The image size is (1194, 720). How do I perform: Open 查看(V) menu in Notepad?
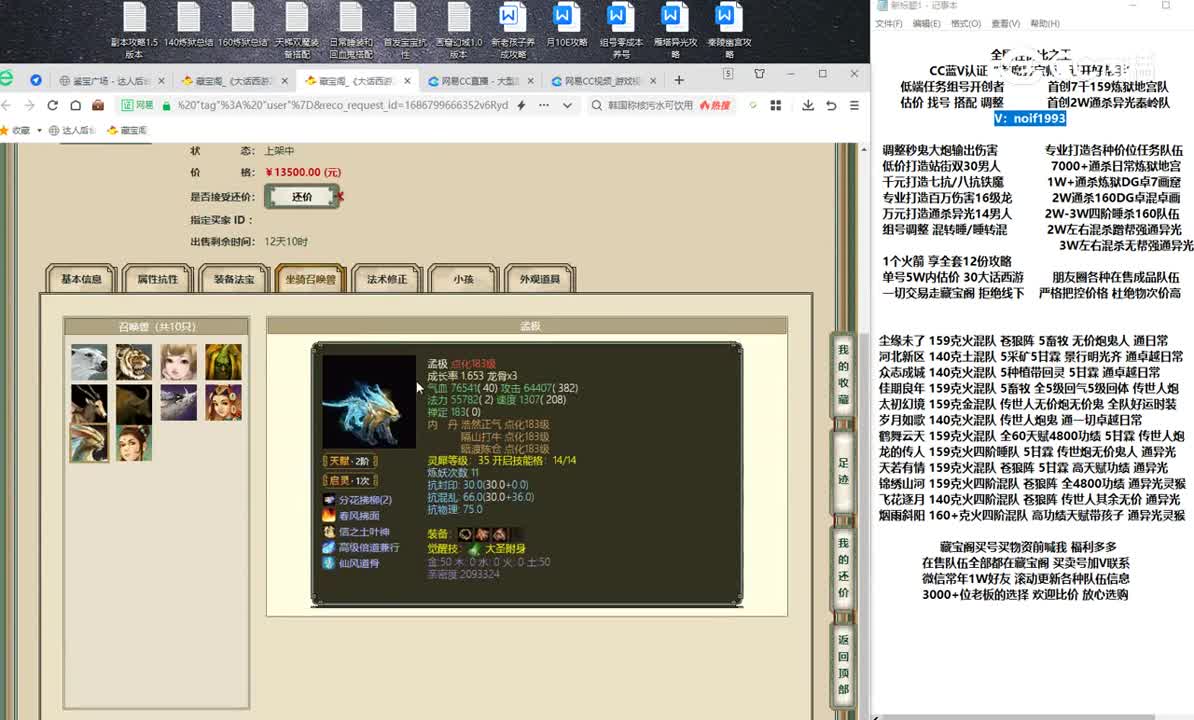tap(1005, 24)
